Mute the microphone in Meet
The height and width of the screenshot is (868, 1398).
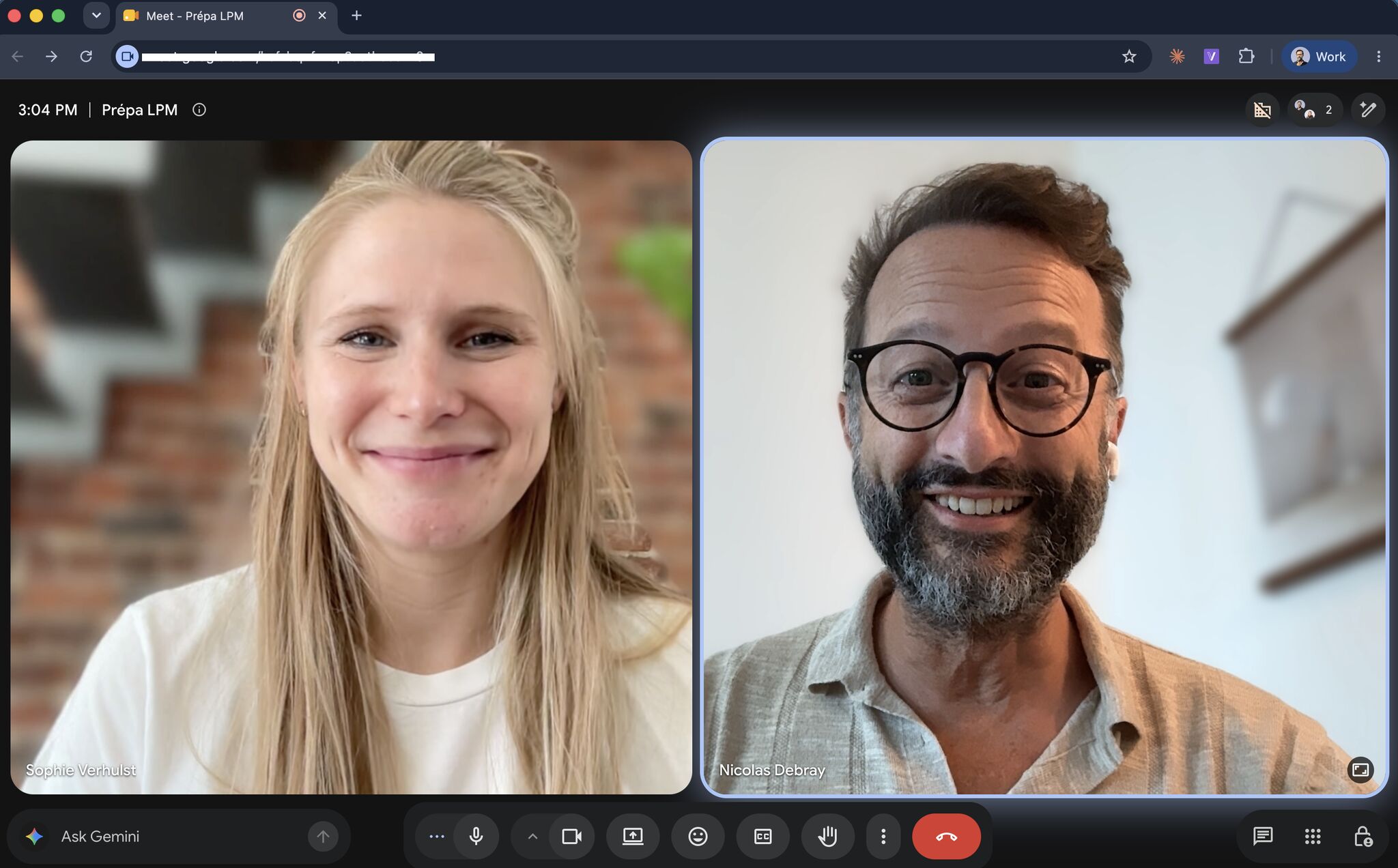click(x=476, y=836)
